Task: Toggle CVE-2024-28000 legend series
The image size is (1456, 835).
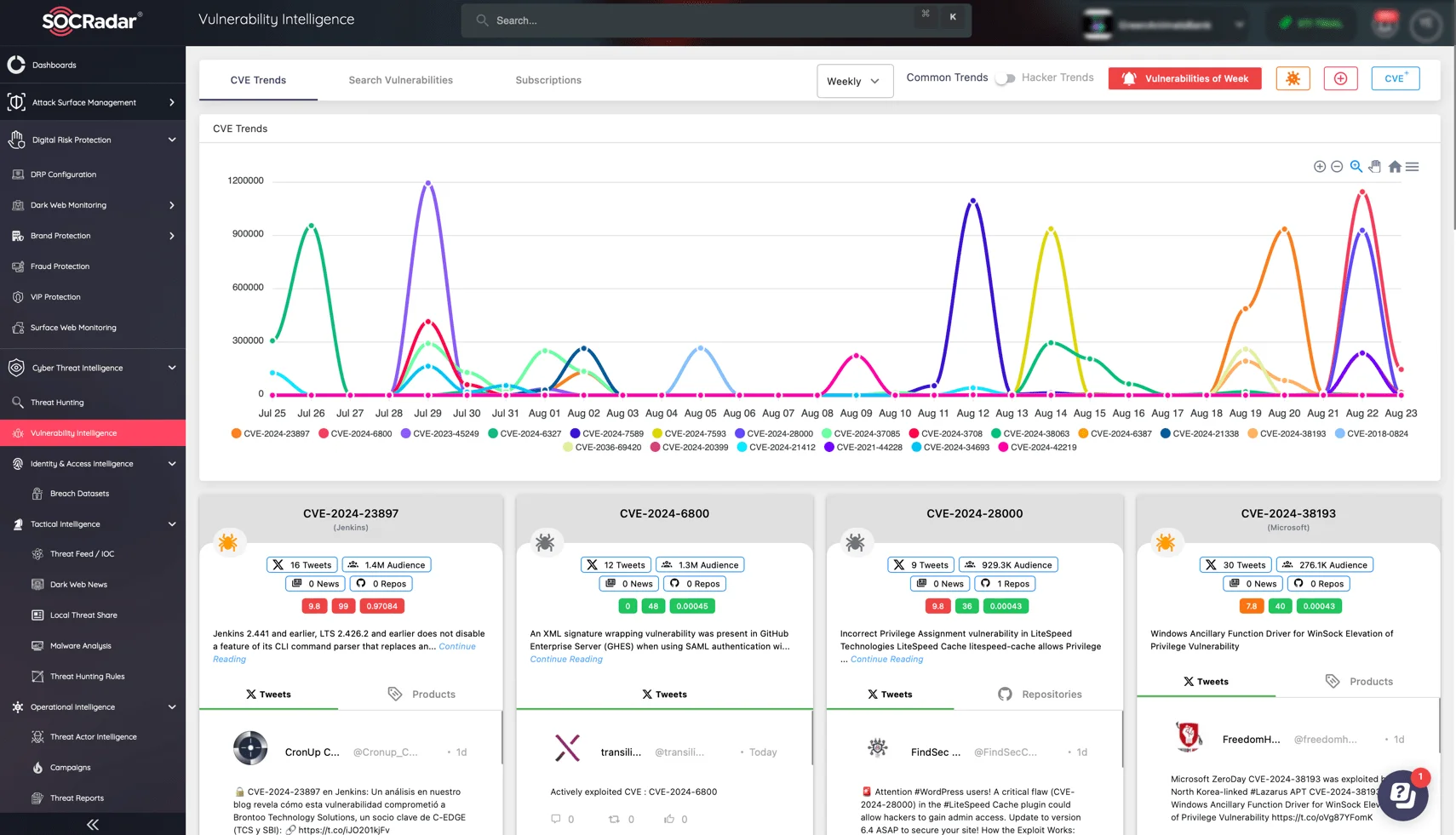Action: 774,434
